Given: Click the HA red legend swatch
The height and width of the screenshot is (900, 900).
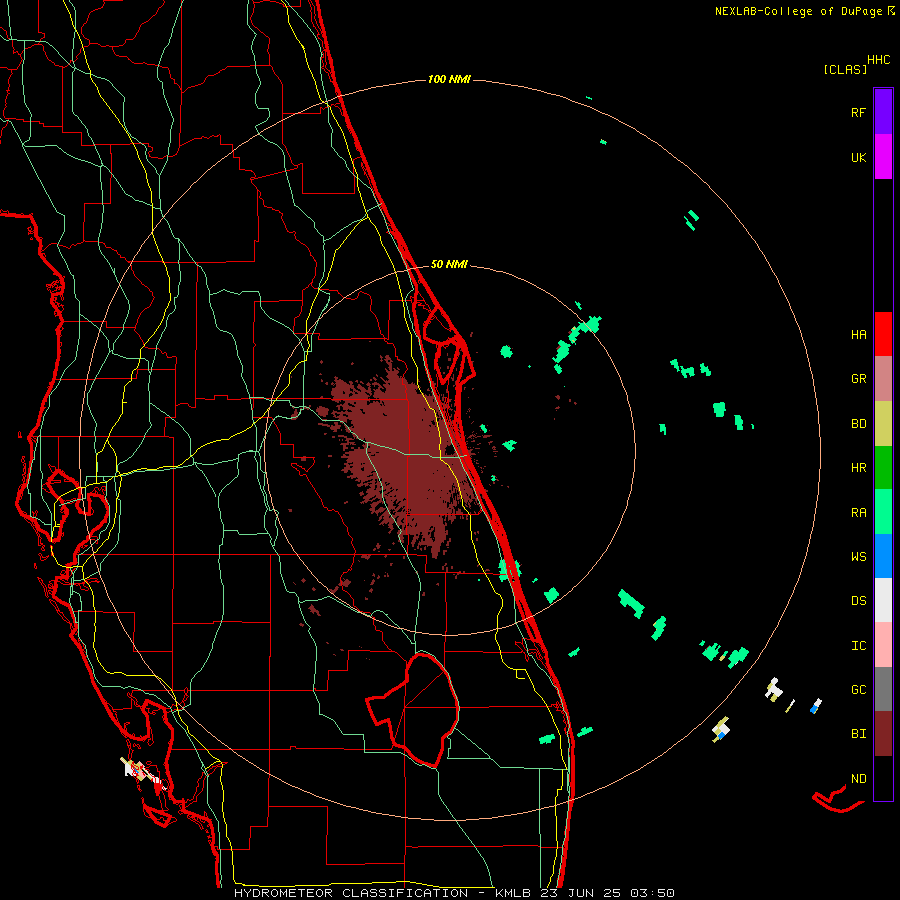Looking at the screenshot, I should pos(883,334).
